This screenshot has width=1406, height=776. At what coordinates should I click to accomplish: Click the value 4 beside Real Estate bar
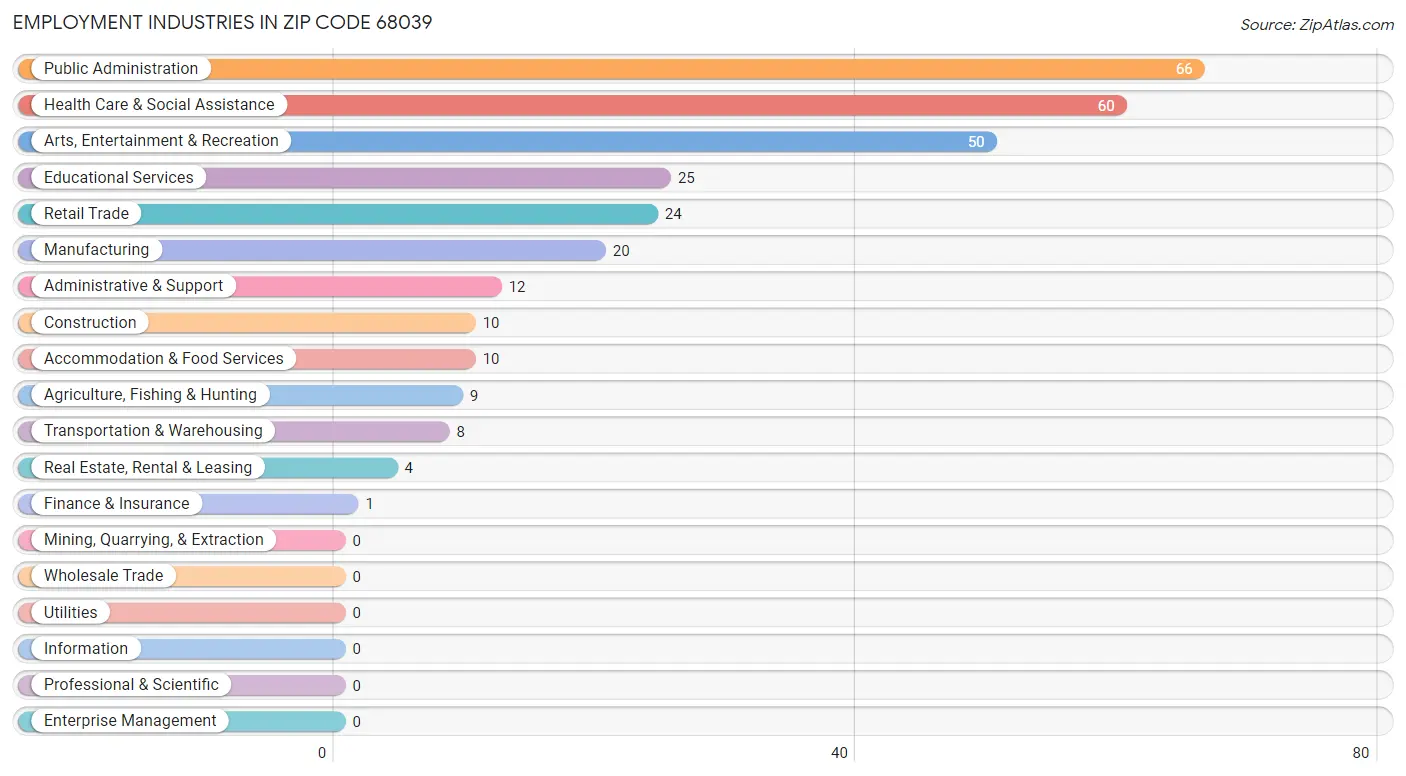coord(409,468)
